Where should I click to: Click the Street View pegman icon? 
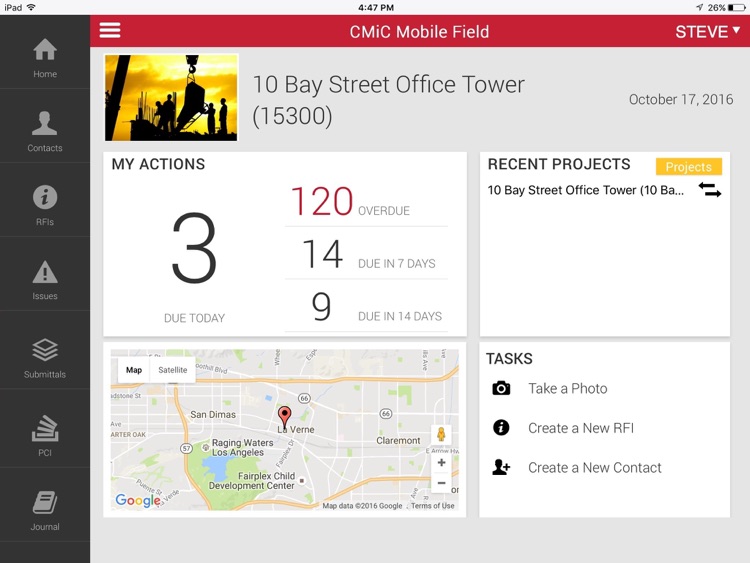tap(441, 434)
